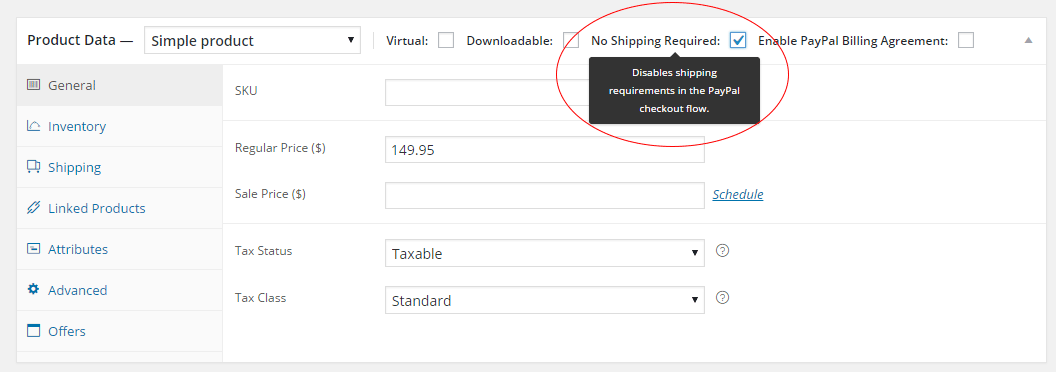Click the Advanced gear icon

33,290
